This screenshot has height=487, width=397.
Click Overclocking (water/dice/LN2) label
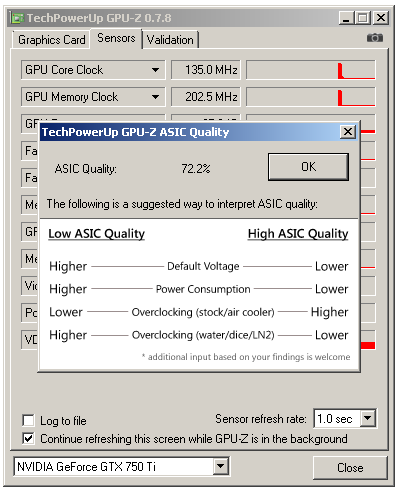[x=203, y=335]
